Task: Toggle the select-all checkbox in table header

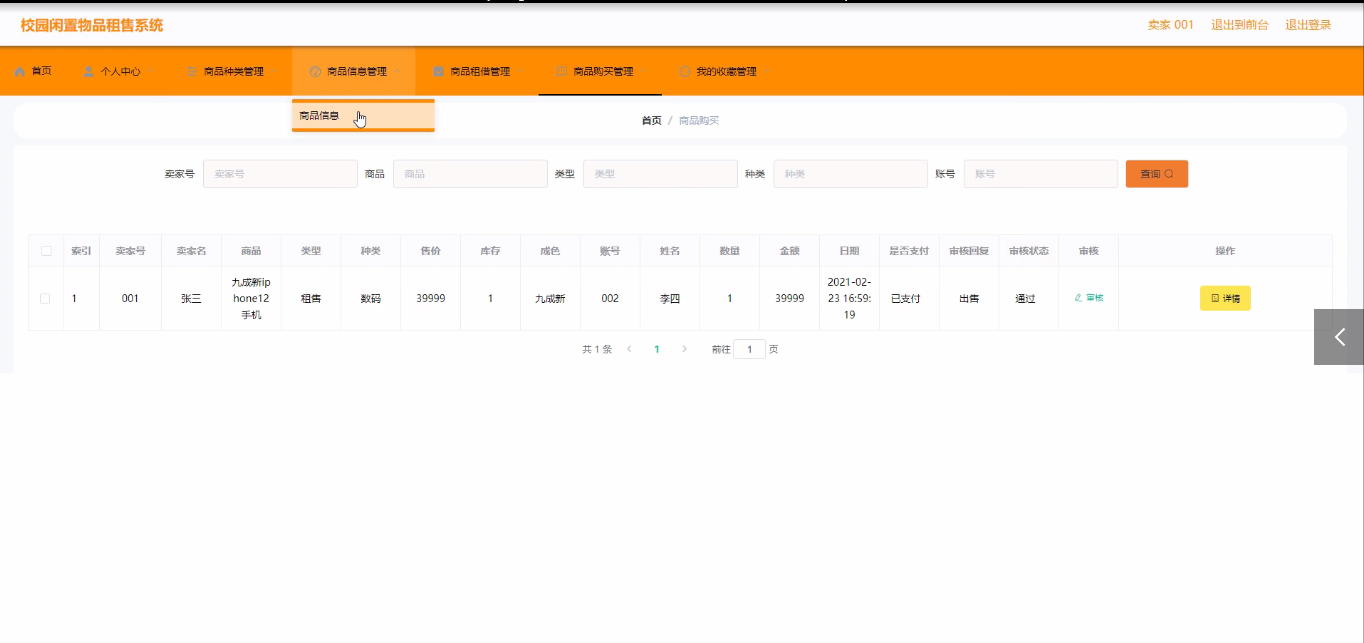Action: coord(46,251)
